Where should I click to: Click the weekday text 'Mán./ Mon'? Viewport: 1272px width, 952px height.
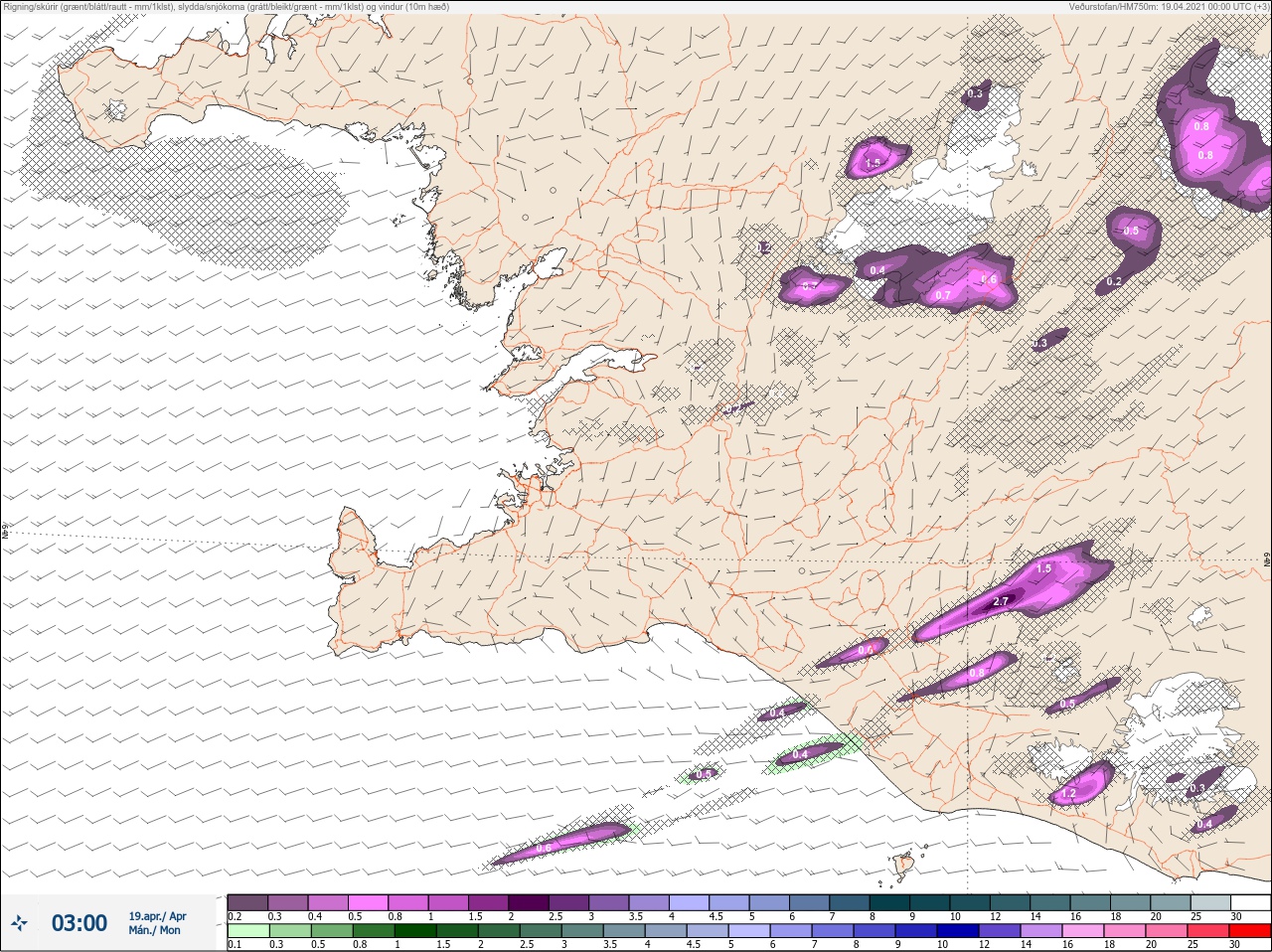tap(155, 930)
